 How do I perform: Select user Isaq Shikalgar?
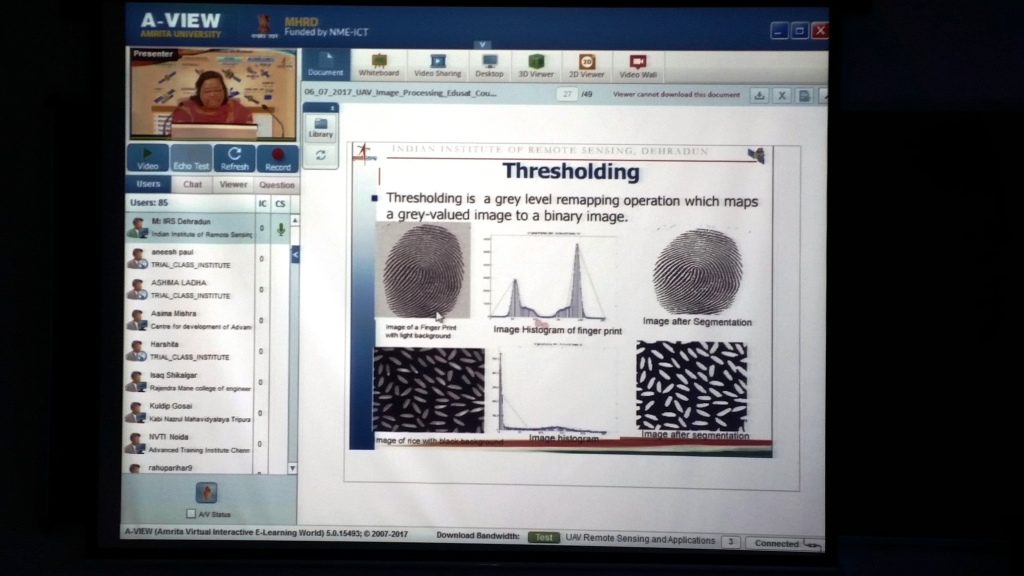point(190,381)
